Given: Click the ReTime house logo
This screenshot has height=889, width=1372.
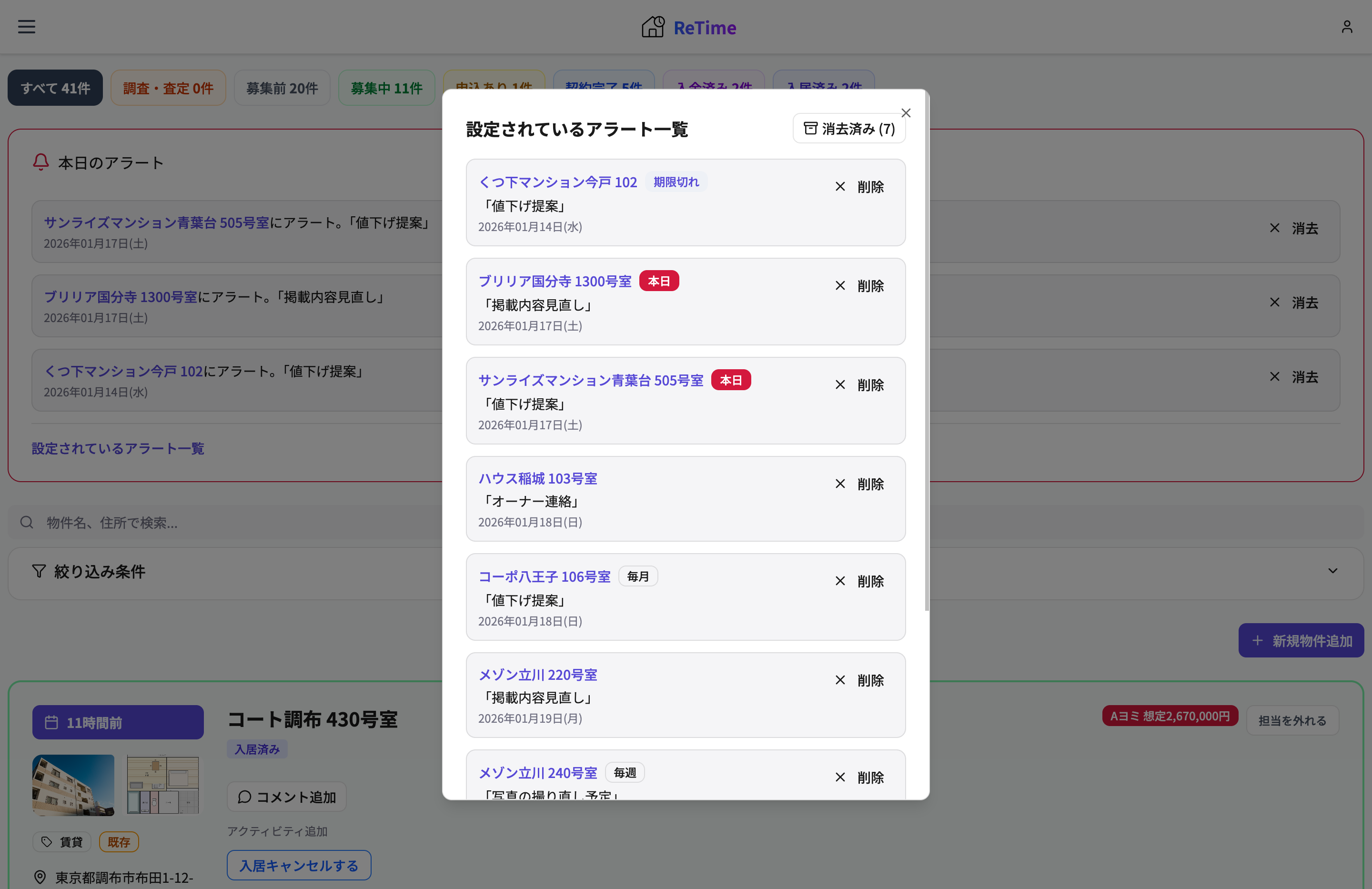Looking at the screenshot, I should [652, 26].
